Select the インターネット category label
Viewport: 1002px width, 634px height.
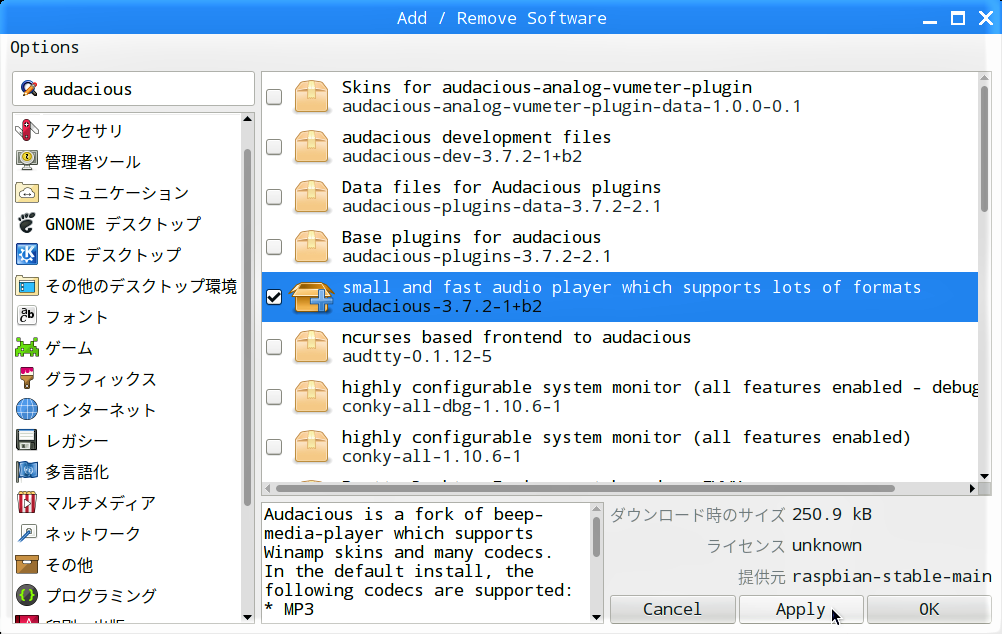pyautogui.click(x=100, y=410)
